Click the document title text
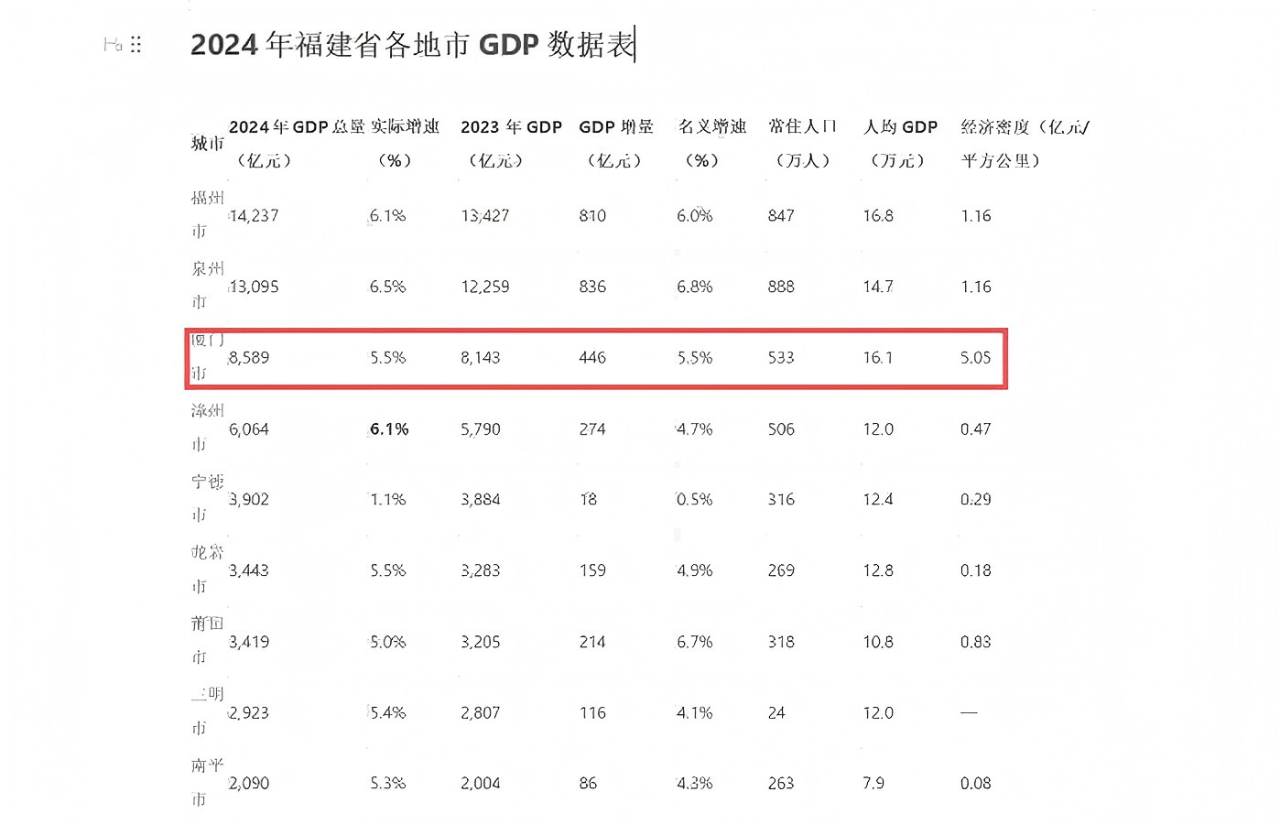Viewport: 1280px width, 824px height. point(411,46)
